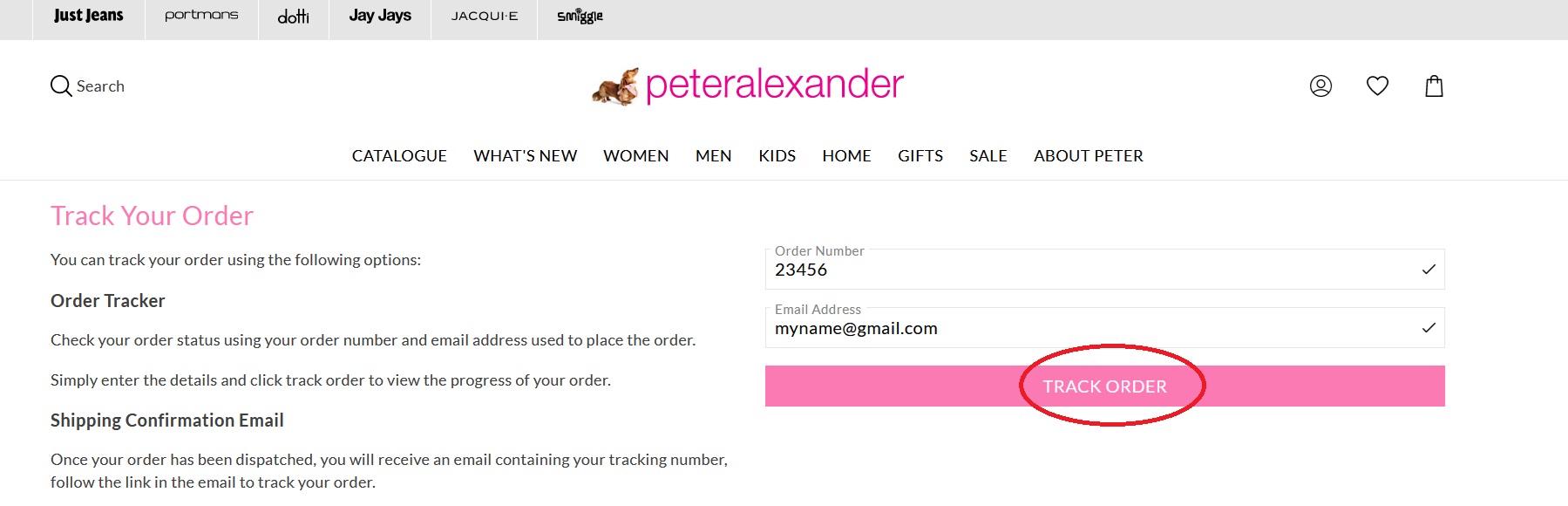1568x506 pixels.
Task: Click the Peter Alexander dog logo
Action: point(616,86)
